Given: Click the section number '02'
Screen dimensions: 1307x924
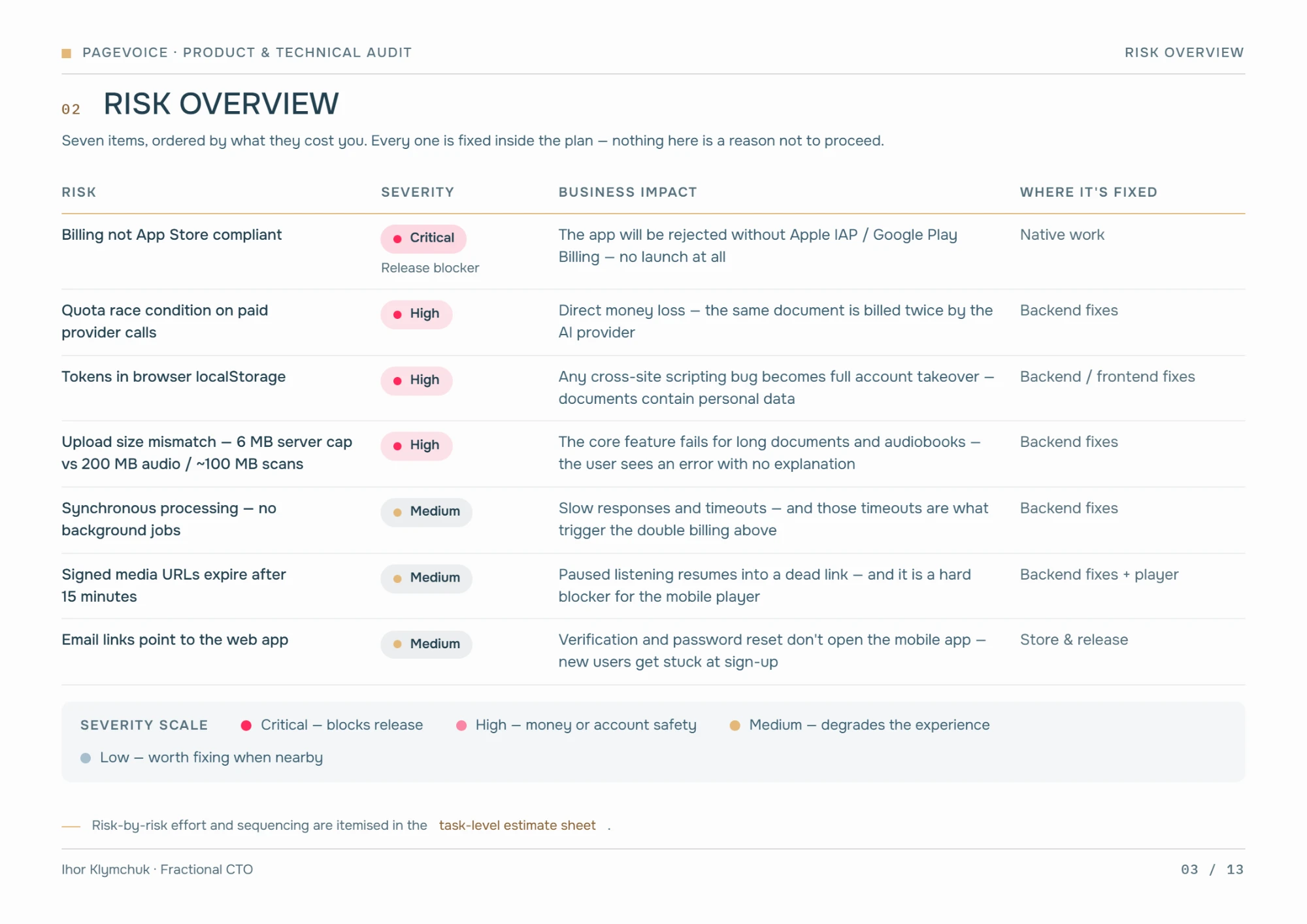Looking at the screenshot, I should [x=71, y=109].
